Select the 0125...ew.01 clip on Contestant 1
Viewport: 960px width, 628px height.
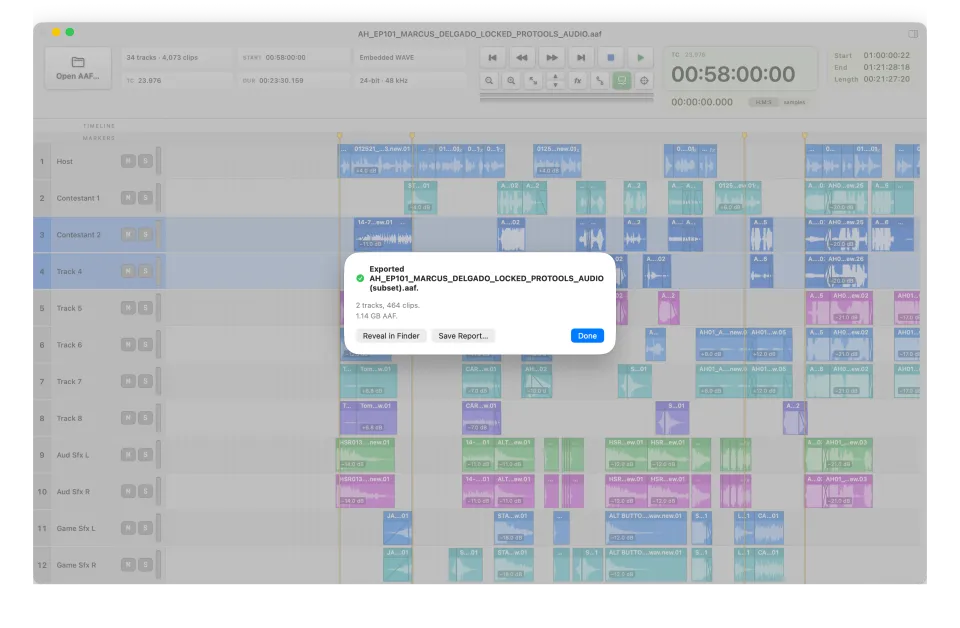738,198
